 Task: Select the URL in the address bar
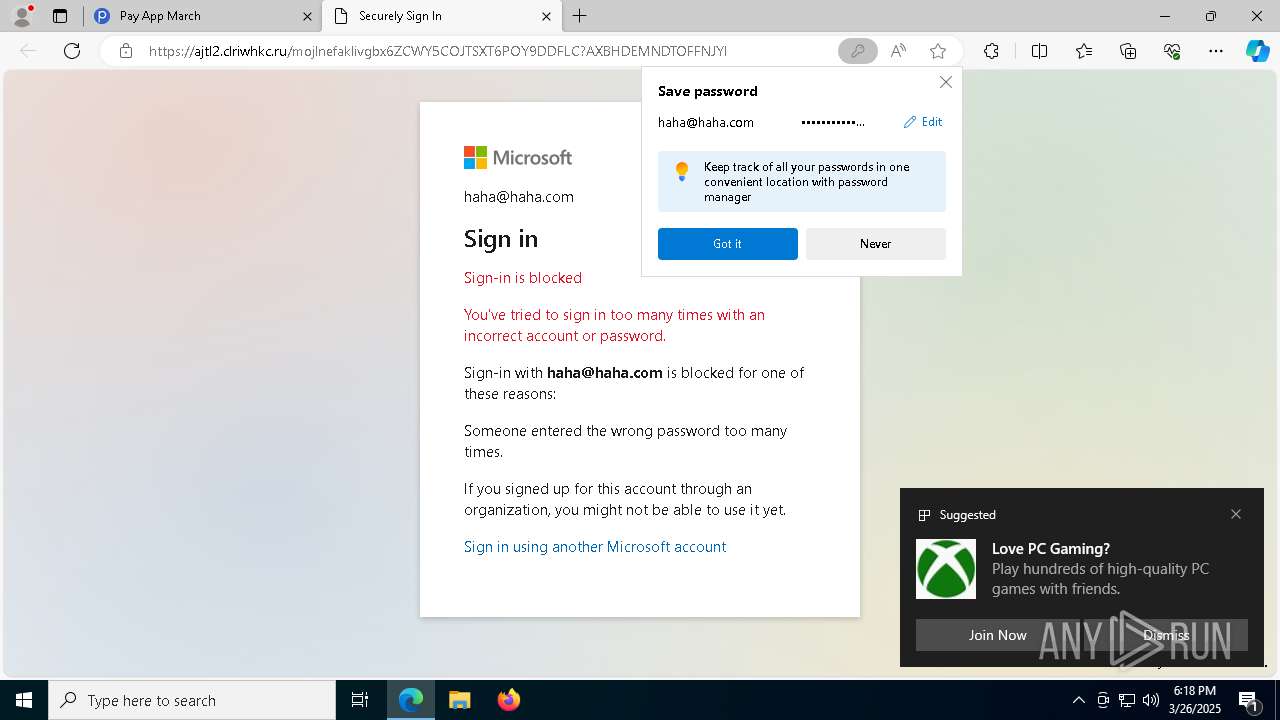pyautogui.click(x=438, y=51)
